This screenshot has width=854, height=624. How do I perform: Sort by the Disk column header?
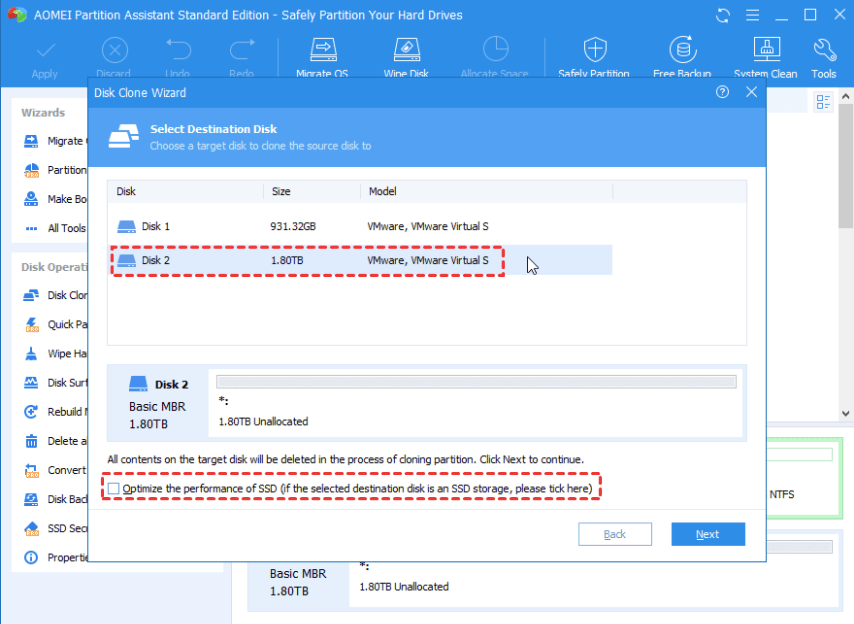coord(185,191)
